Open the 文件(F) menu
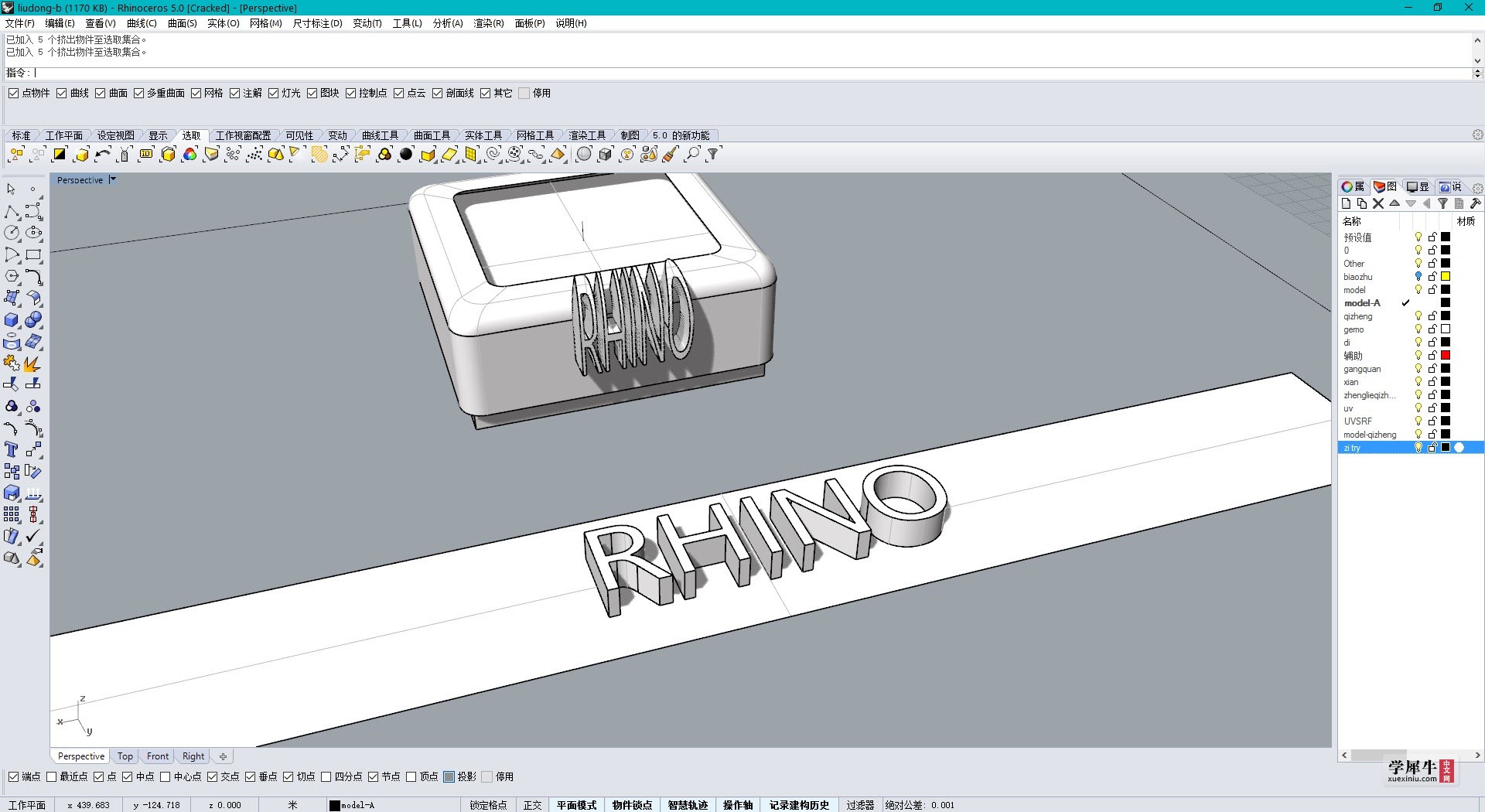The height and width of the screenshot is (812, 1485). tap(19, 23)
